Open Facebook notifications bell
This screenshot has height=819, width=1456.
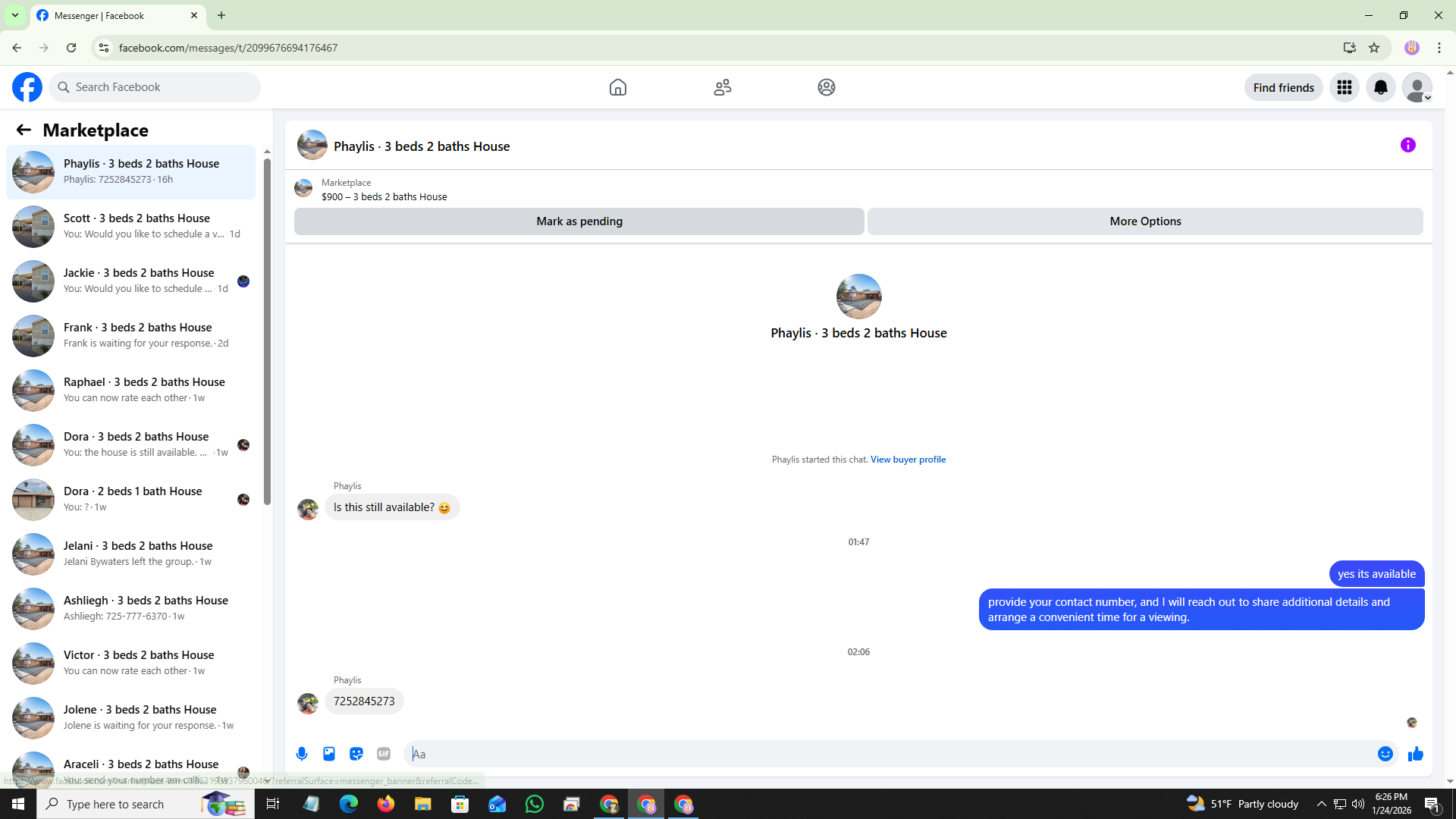[x=1380, y=87]
